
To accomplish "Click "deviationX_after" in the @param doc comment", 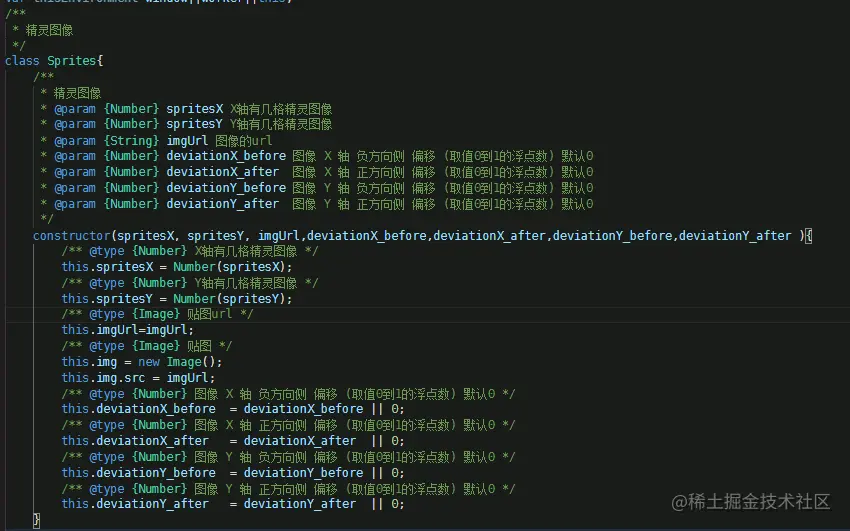I will pos(223,172).
